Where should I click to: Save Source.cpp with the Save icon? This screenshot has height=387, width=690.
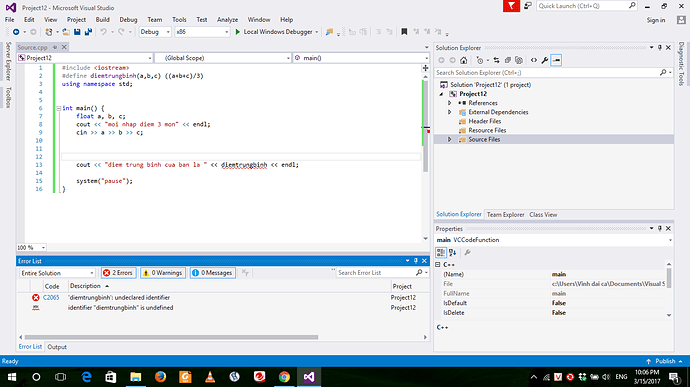(77, 32)
